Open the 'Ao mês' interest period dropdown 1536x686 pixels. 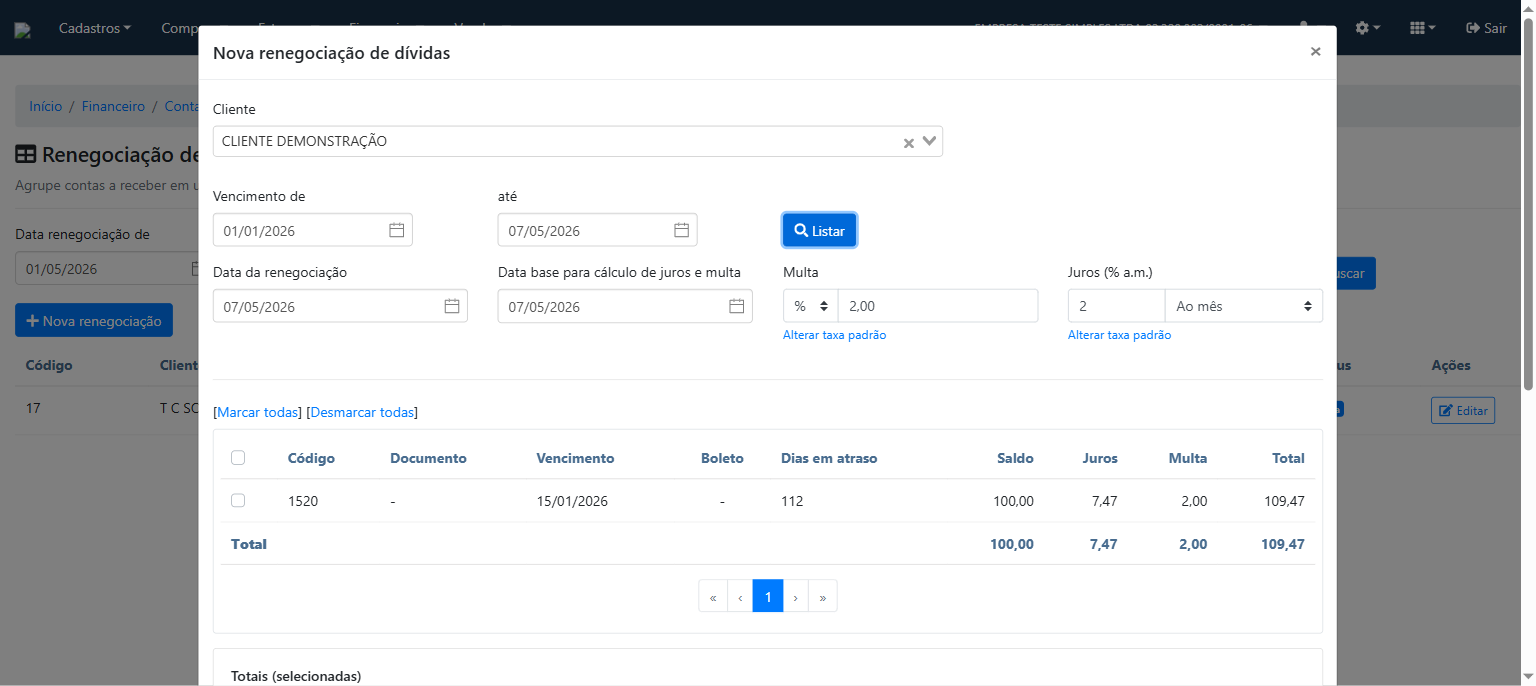(1243, 306)
